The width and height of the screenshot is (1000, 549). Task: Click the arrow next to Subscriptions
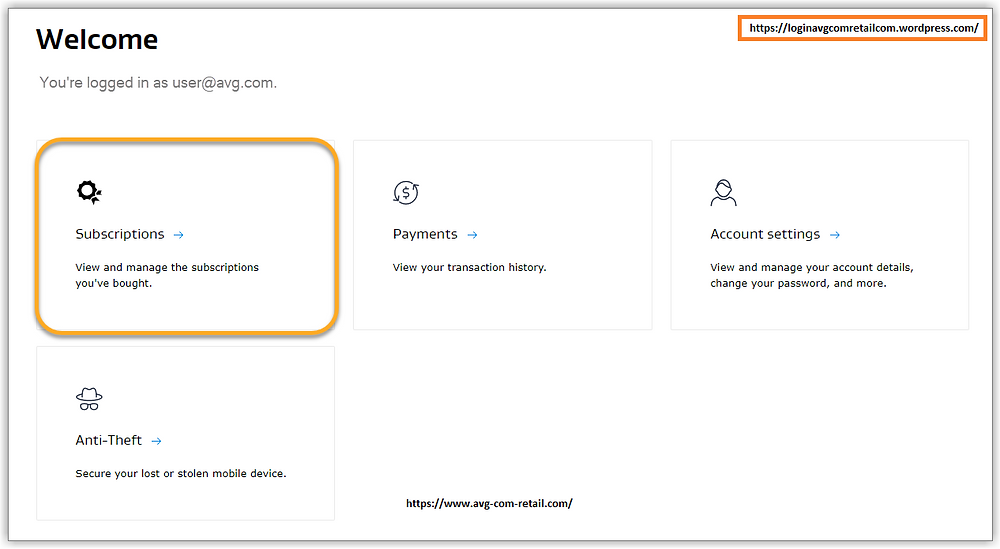coord(179,235)
